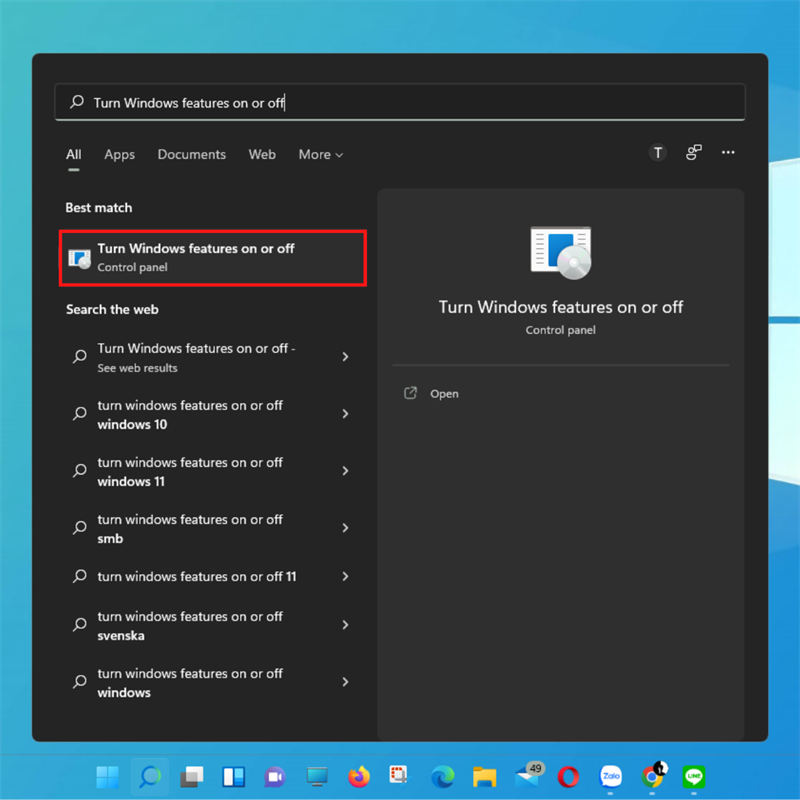Open the search feedback/share icon beside the avatar
This screenshot has width=800, height=800.
pos(694,153)
